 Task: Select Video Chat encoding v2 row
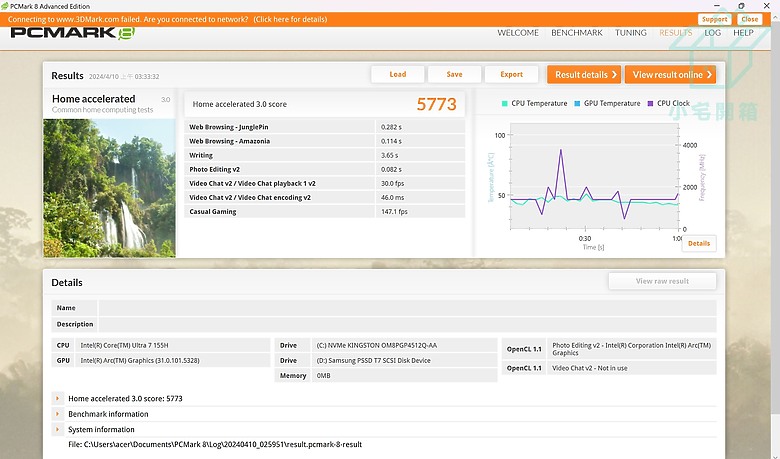click(x=324, y=197)
